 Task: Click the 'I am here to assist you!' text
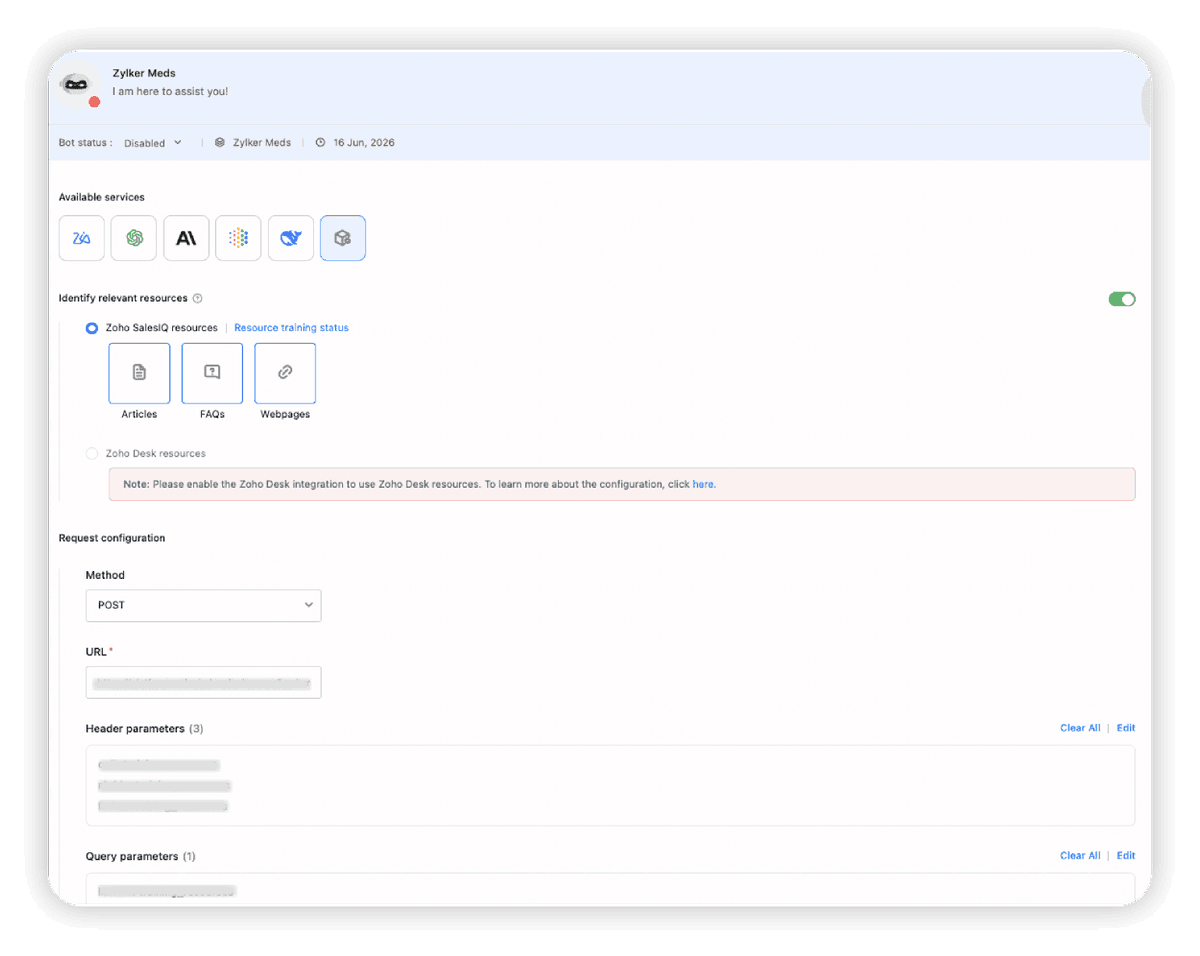pos(170,91)
